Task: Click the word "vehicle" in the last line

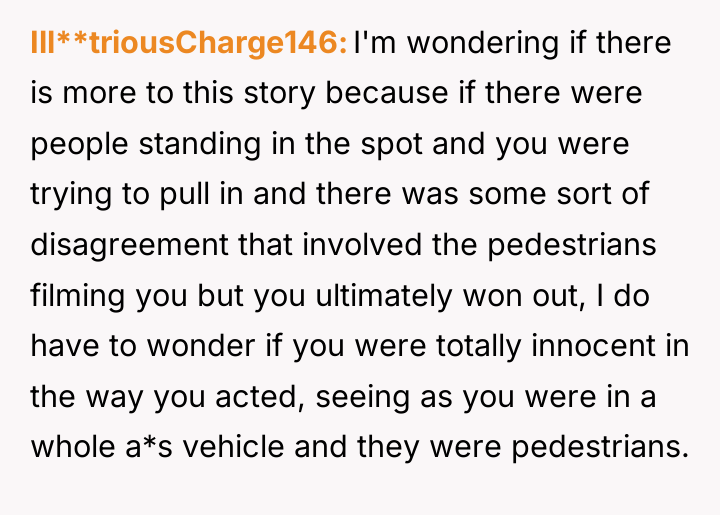Action: coord(234,446)
